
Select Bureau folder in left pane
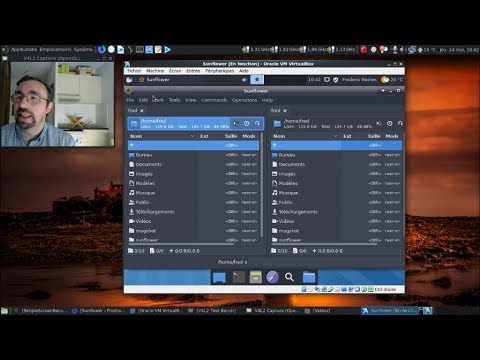tap(193, 155)
